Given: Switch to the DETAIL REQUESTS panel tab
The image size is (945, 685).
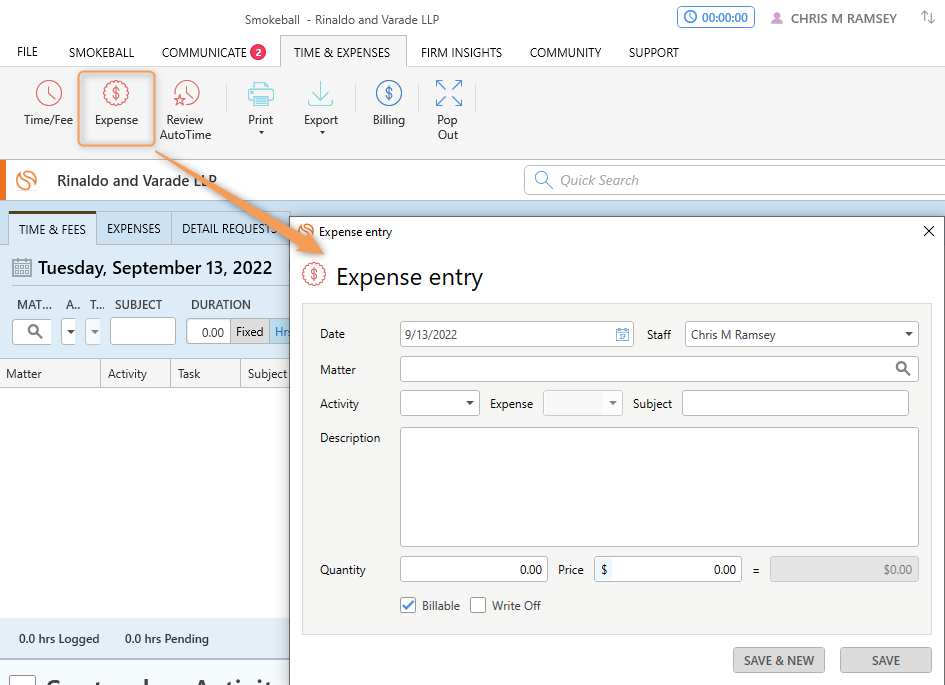Looking at the screenshot, I should pyautogui.click(x=229, y=229).
